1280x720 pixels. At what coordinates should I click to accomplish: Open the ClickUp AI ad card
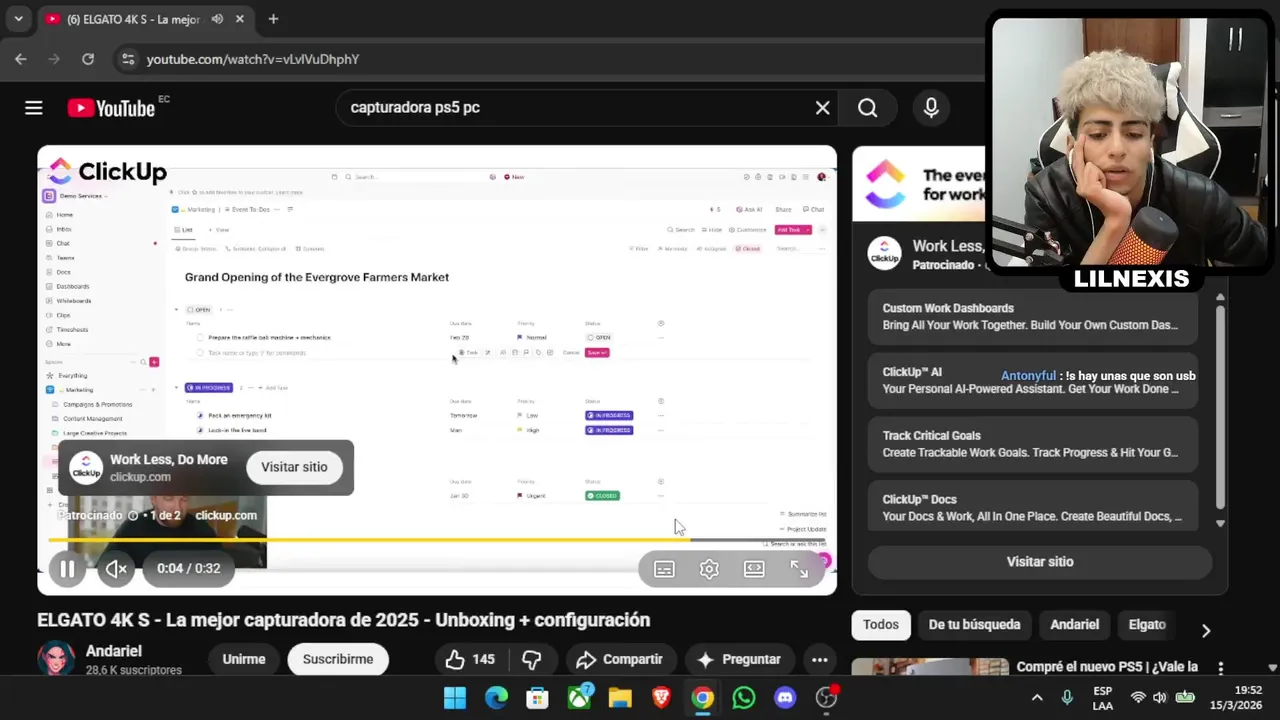coord(1032,380)
